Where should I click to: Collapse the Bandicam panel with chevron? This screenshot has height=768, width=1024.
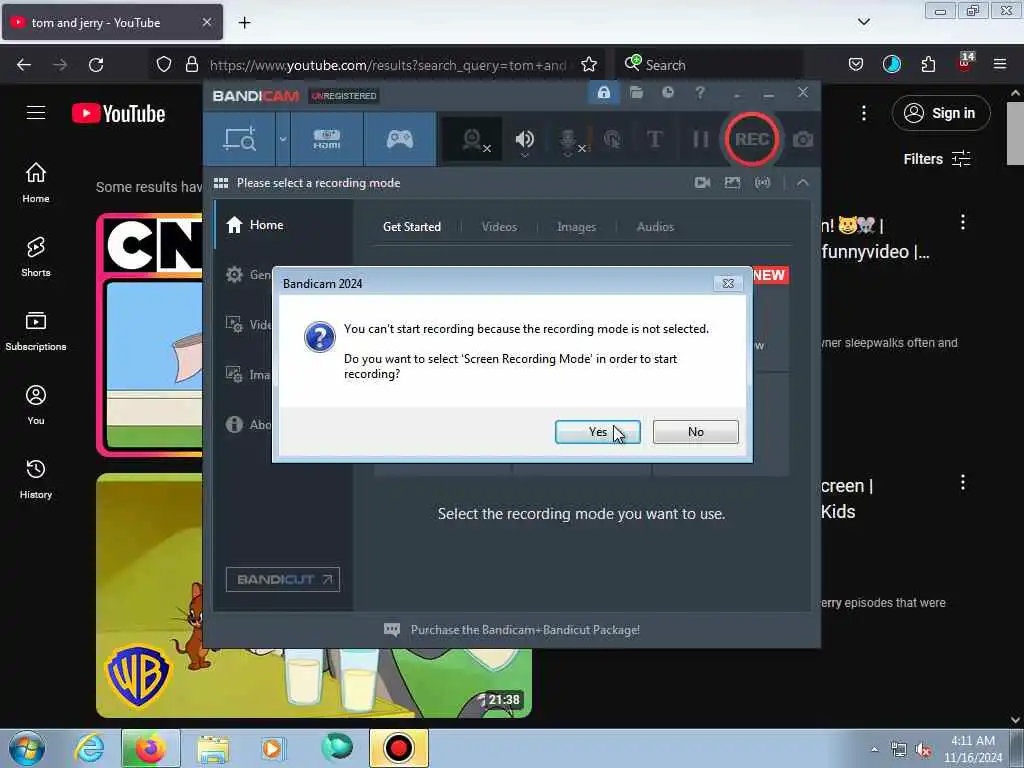(x=803, y=183)
